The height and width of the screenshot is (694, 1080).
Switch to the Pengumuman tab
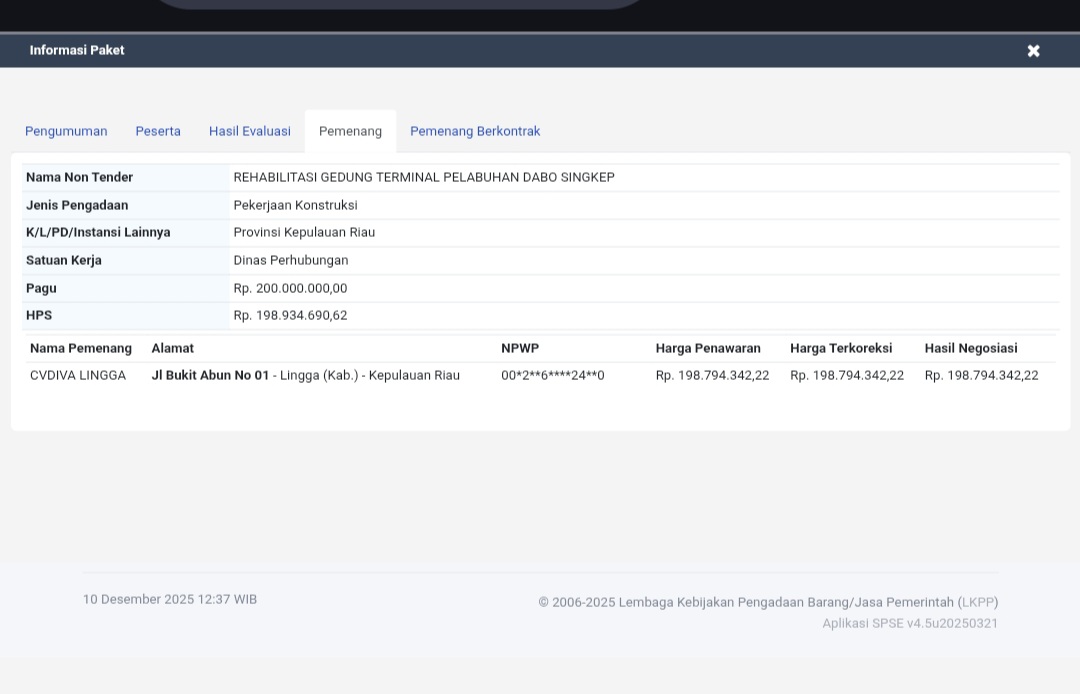pos(66,132)
